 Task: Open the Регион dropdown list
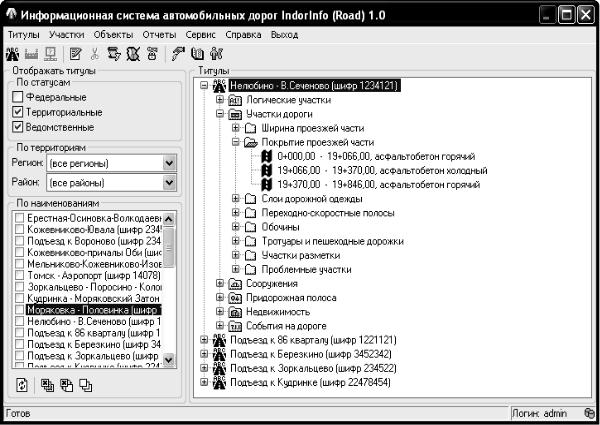pyautogui.click(x=167, y=162)
